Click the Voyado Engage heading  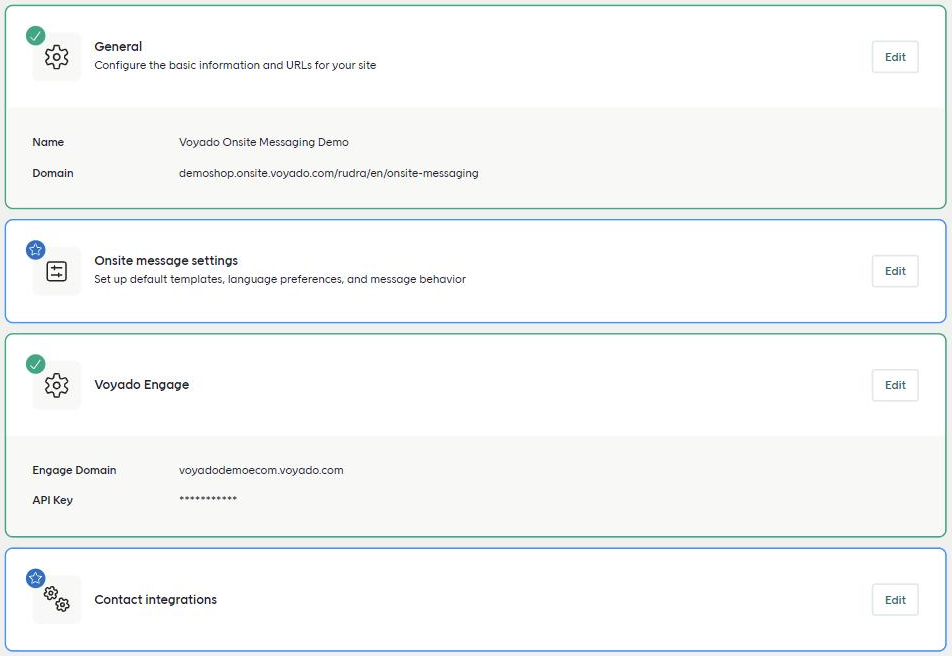click(141, 384)
